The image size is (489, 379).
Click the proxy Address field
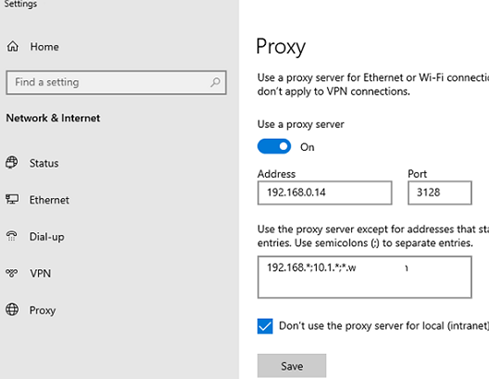[x=325, y=193]
